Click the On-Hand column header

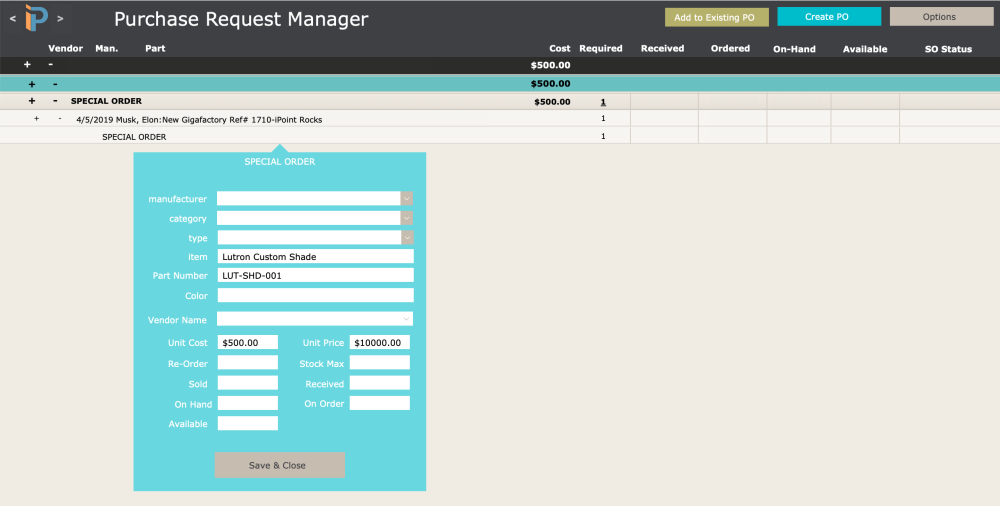(x=794, y=49)
